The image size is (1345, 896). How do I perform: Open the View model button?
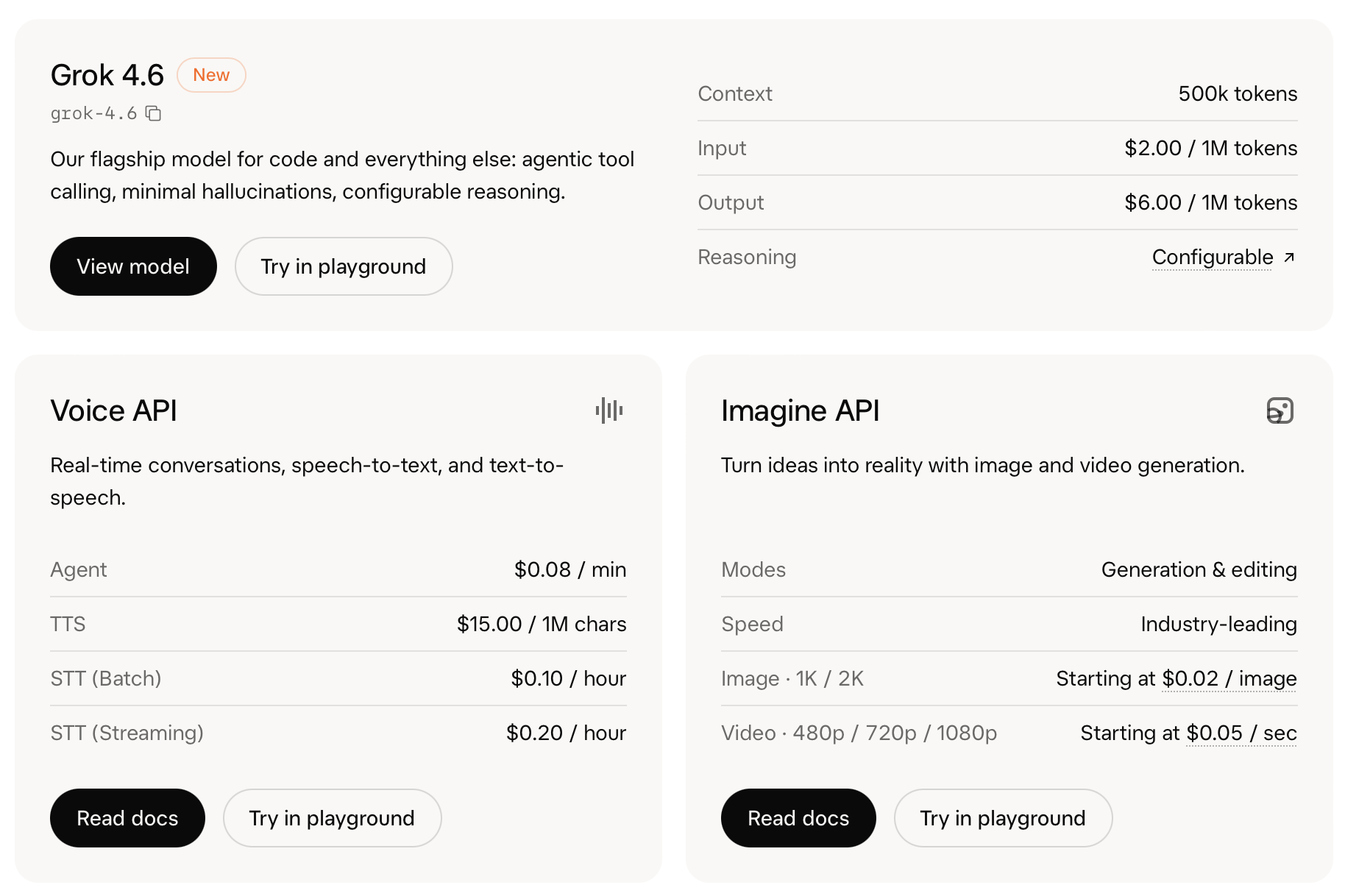133,266
